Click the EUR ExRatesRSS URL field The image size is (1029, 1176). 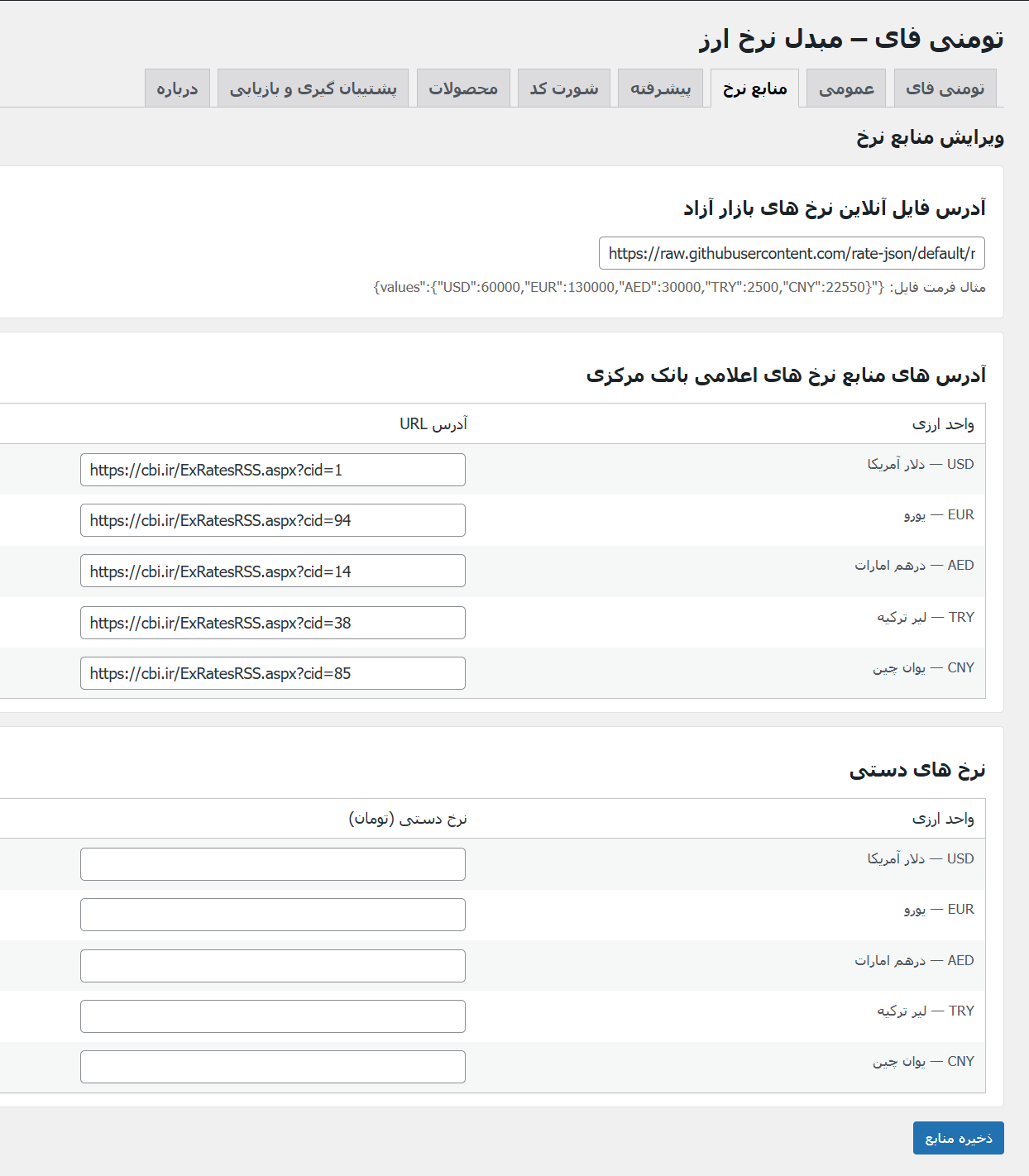(272, 520)
